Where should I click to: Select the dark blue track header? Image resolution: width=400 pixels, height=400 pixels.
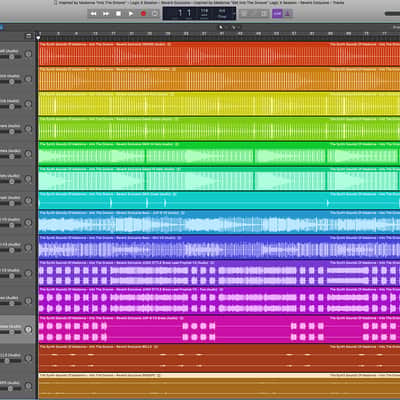(x=18, y=247)
